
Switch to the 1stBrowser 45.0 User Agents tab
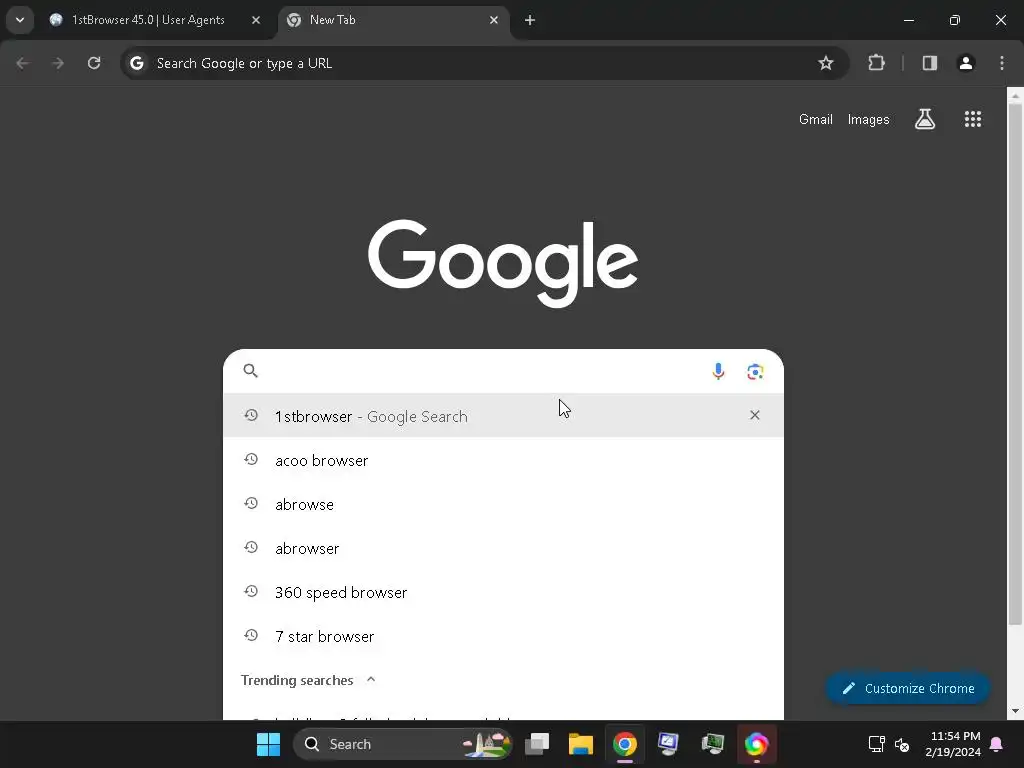pos(156,20)
